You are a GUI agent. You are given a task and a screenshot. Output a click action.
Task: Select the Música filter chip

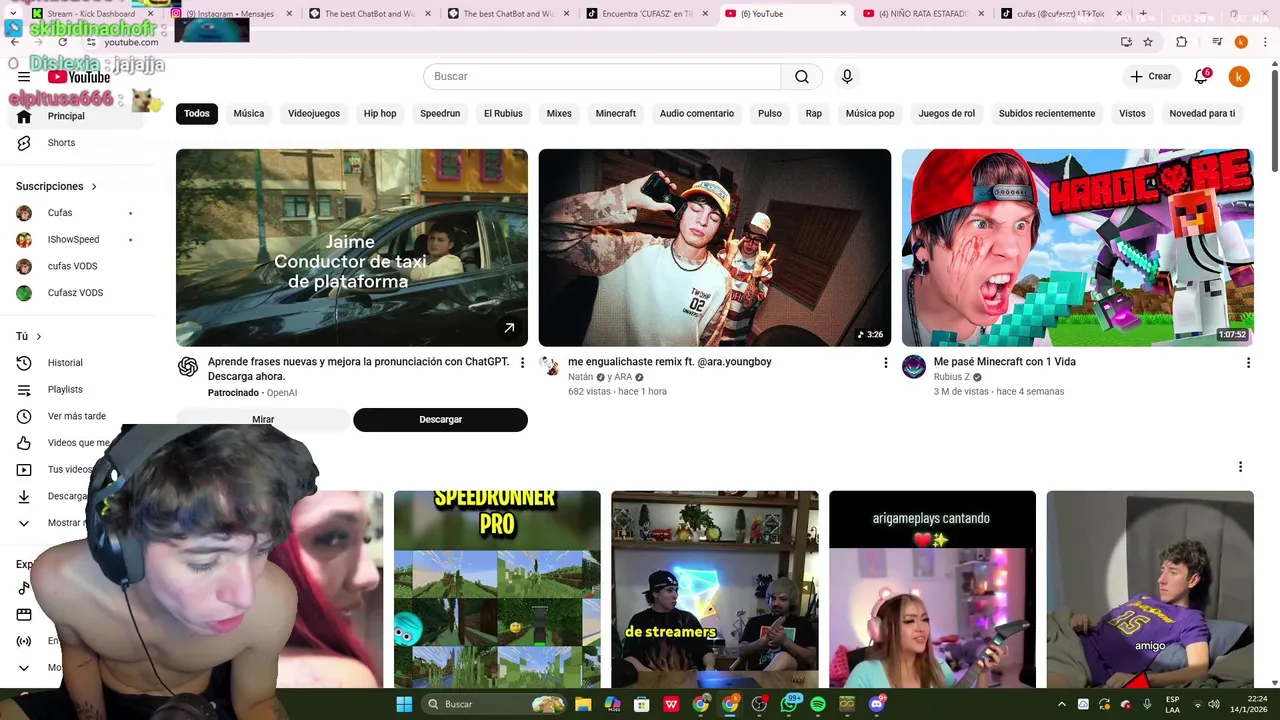point(249,114)
